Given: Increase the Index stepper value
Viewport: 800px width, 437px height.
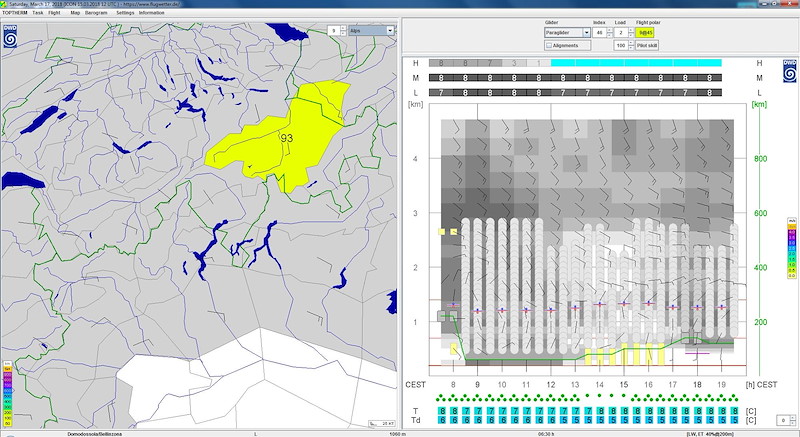Looking at the screenshot, I should [x=609, y=30].
